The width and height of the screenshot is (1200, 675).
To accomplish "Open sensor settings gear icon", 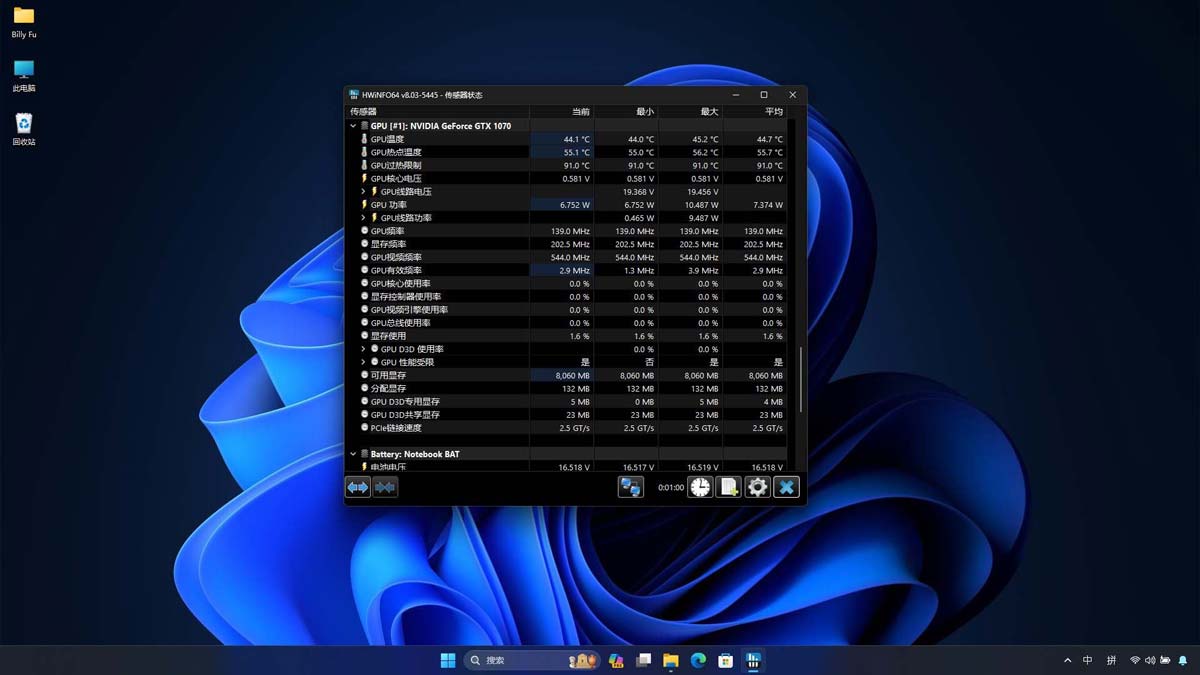I will [758, 487].
